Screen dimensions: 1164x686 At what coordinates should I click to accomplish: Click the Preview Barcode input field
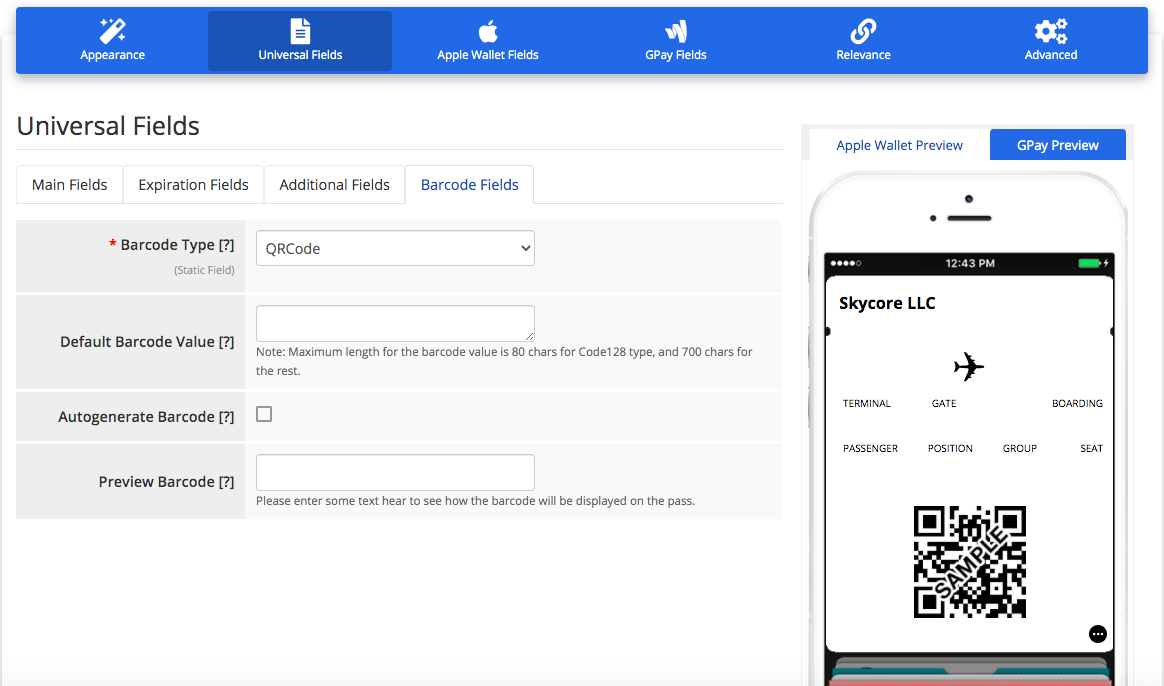395,472
